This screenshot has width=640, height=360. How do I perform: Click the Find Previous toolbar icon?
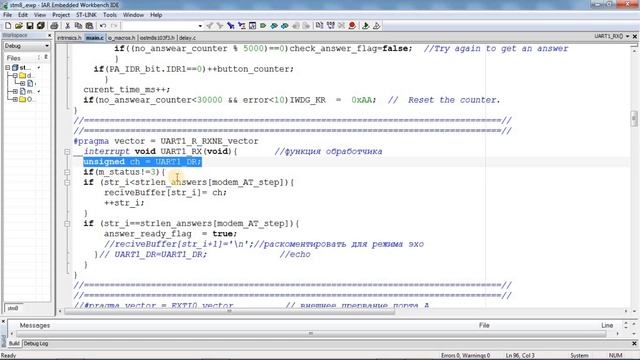209,26
